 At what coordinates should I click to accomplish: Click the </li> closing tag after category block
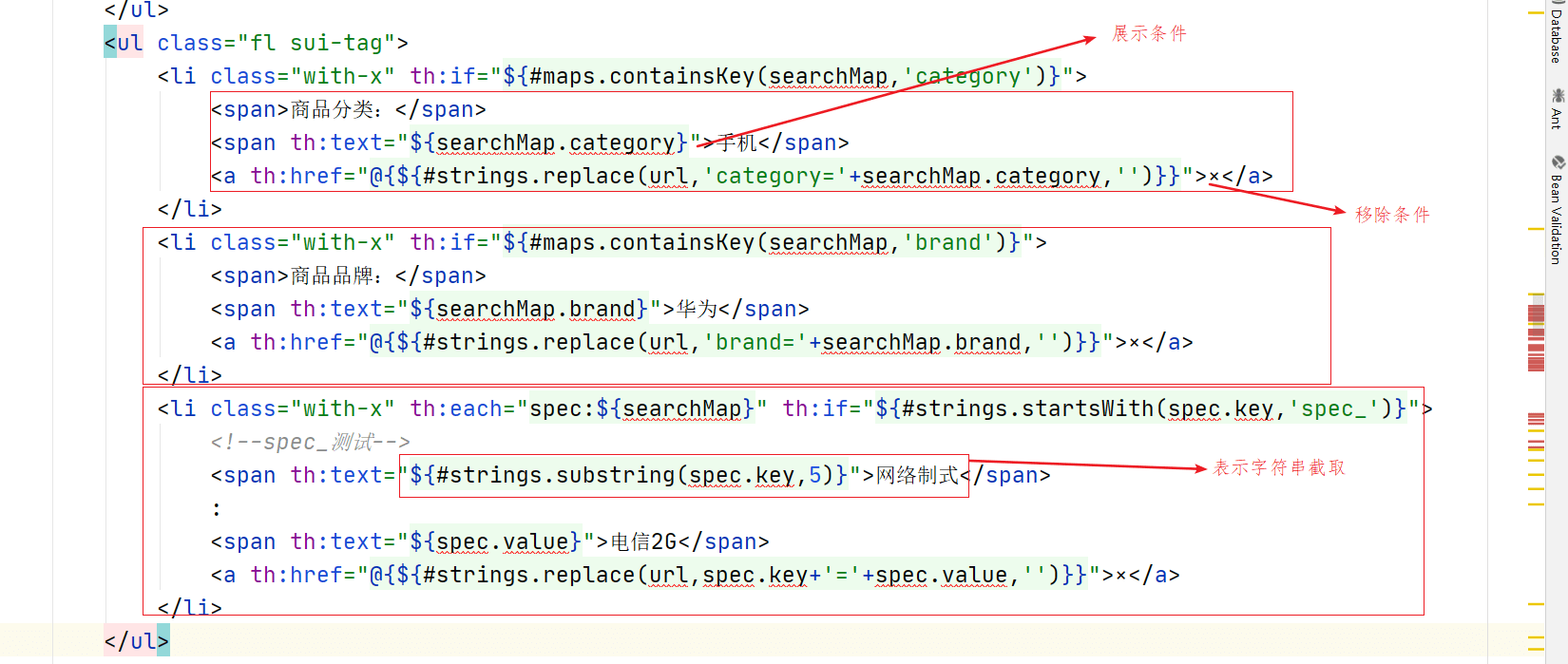coord(189,209)
